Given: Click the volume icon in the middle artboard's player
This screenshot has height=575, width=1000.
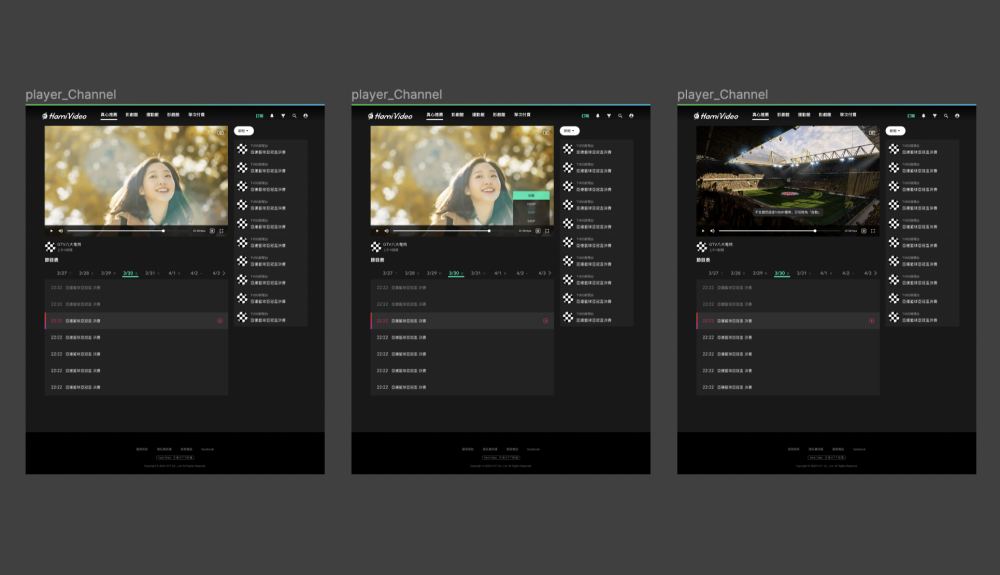Looking at the screenshot, I should point(386,231).
